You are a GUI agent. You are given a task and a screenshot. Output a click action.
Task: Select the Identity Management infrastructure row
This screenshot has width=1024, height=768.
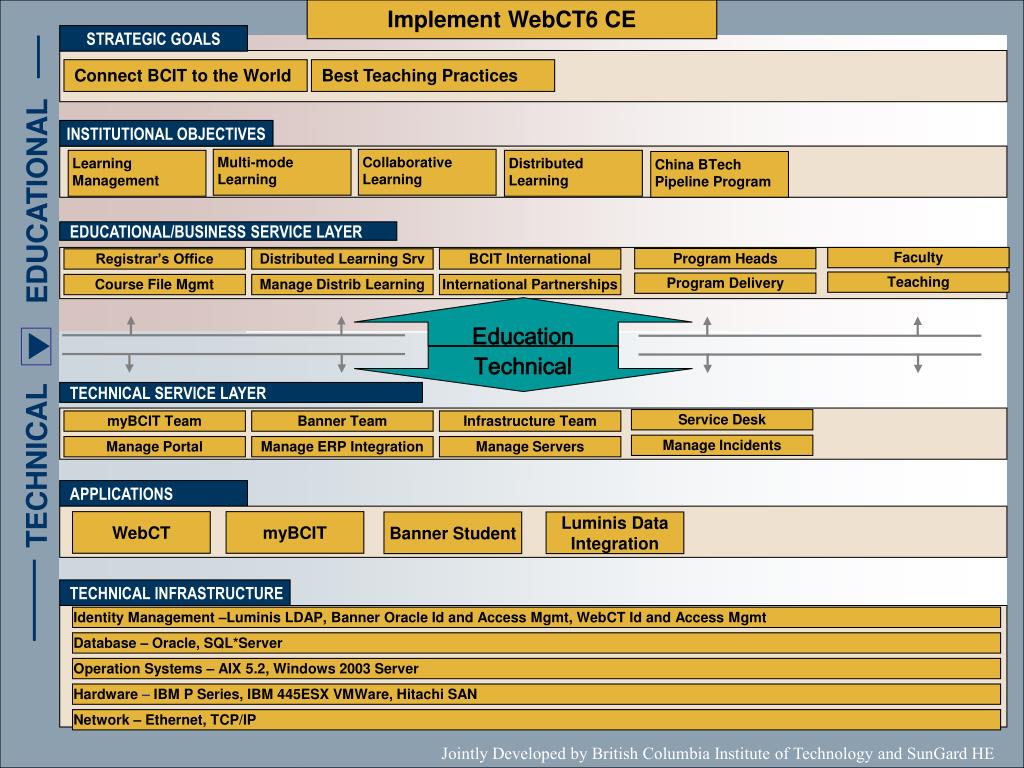pos(536,618)
